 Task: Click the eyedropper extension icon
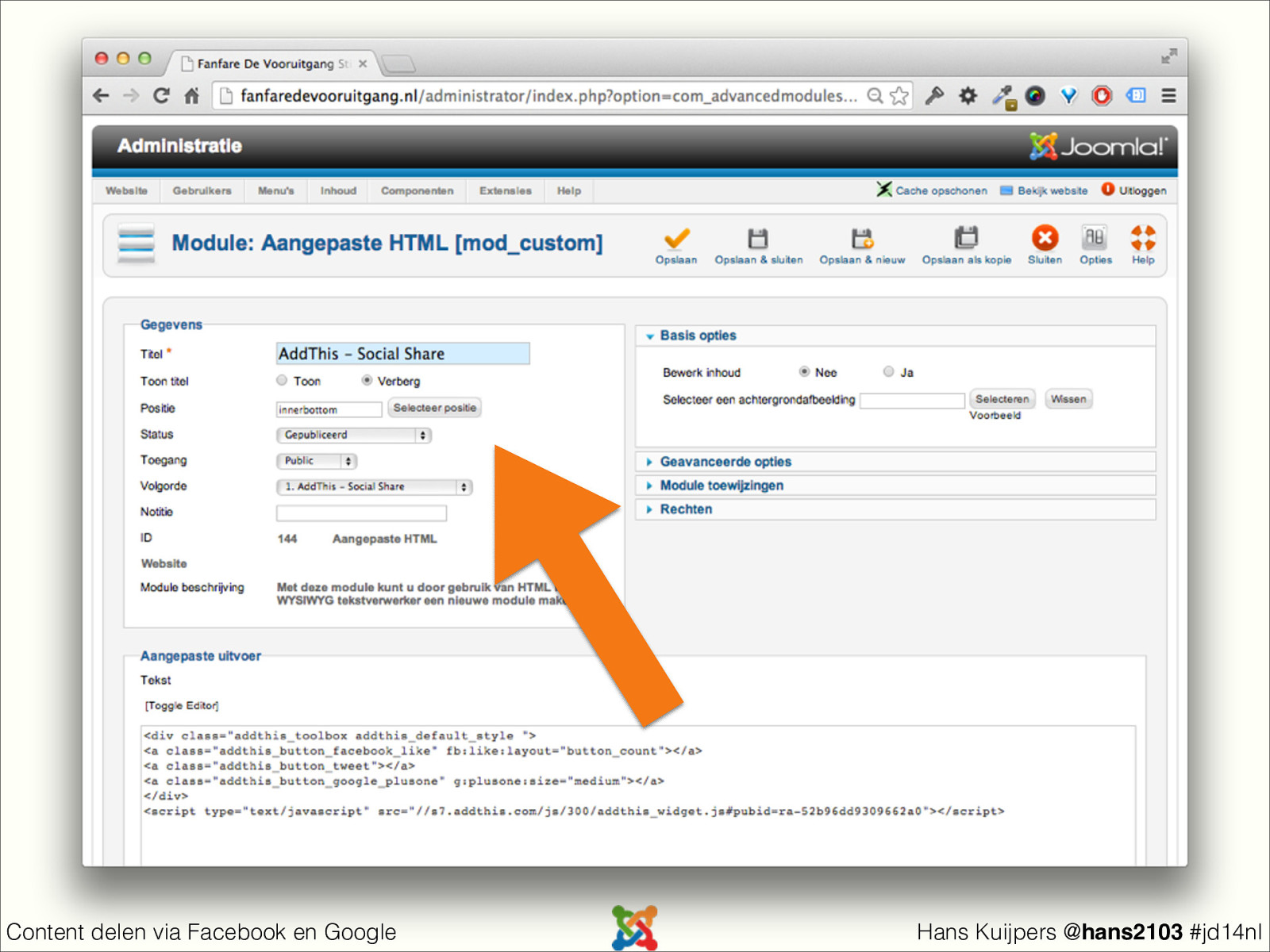click(1003, 97)
